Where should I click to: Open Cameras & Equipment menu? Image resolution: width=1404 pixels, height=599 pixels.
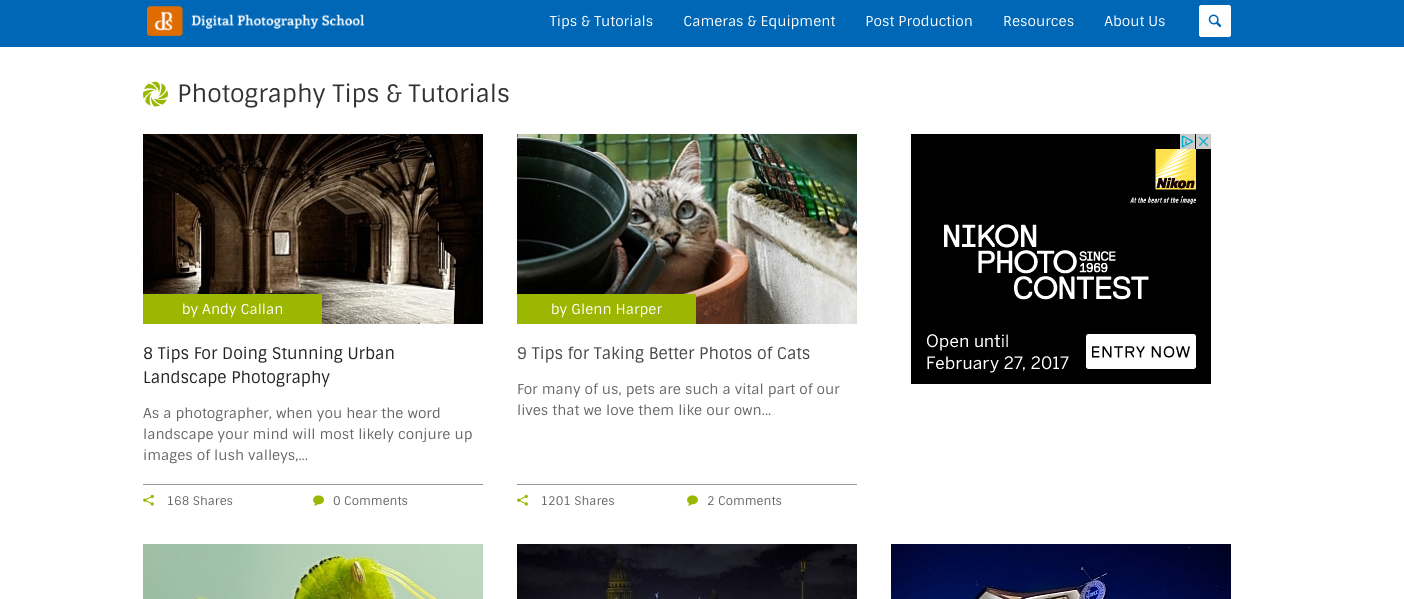click(x=759, y=21)
